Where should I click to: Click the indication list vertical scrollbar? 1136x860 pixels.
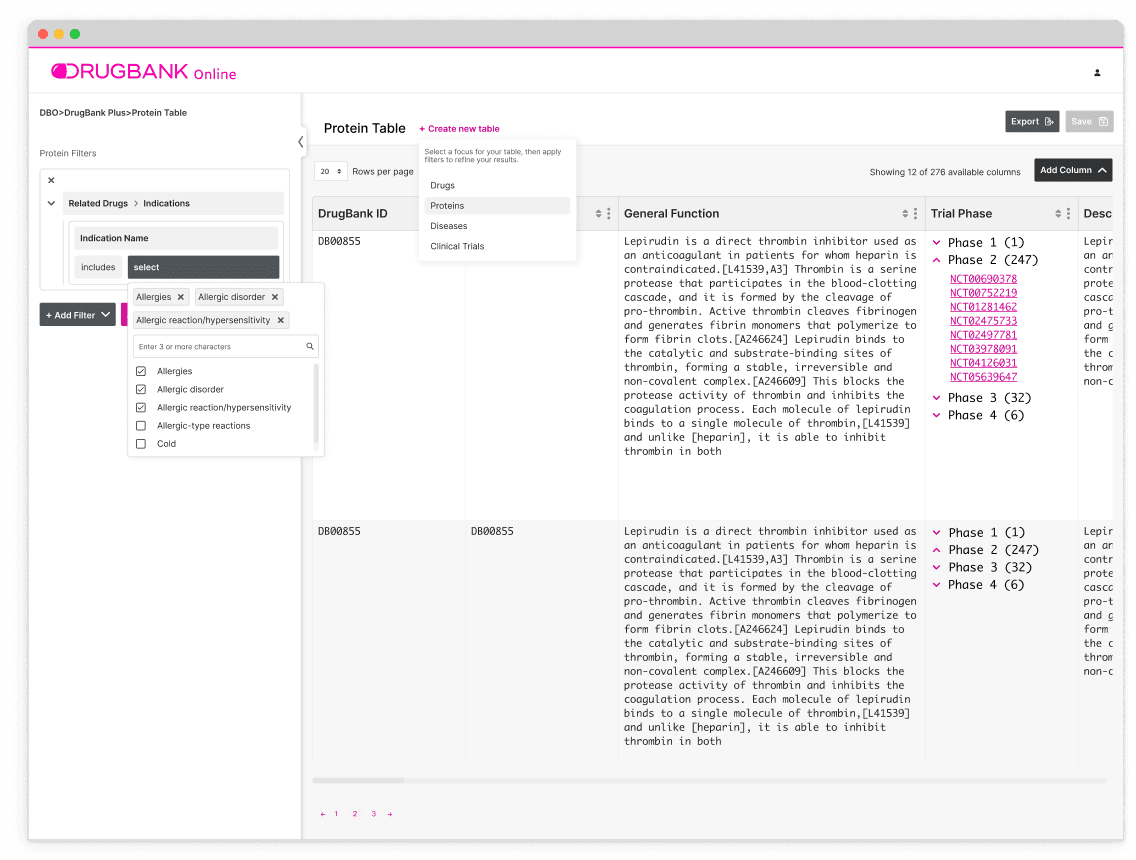pyautogui.click(x=316, y=404)
